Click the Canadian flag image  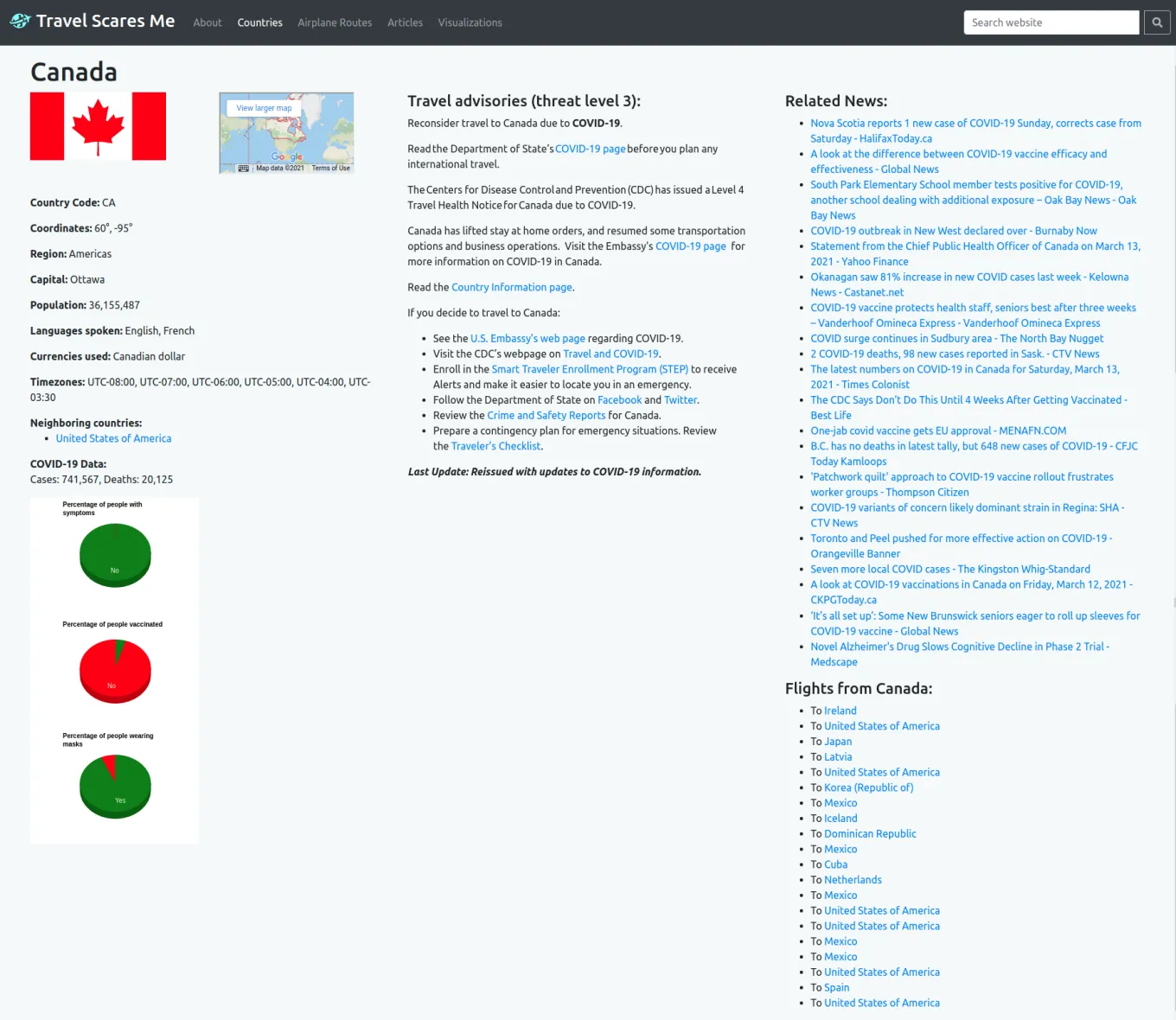click(x=98, y=125)
